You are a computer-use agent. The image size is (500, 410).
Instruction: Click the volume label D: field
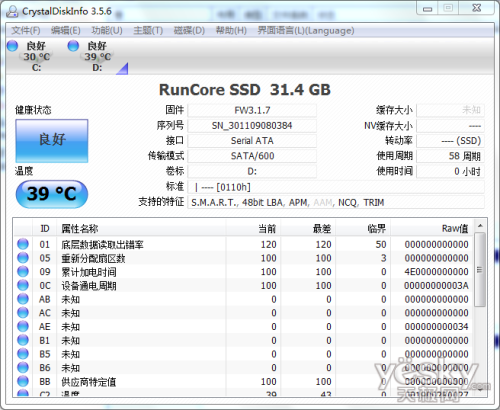point(252,171)
